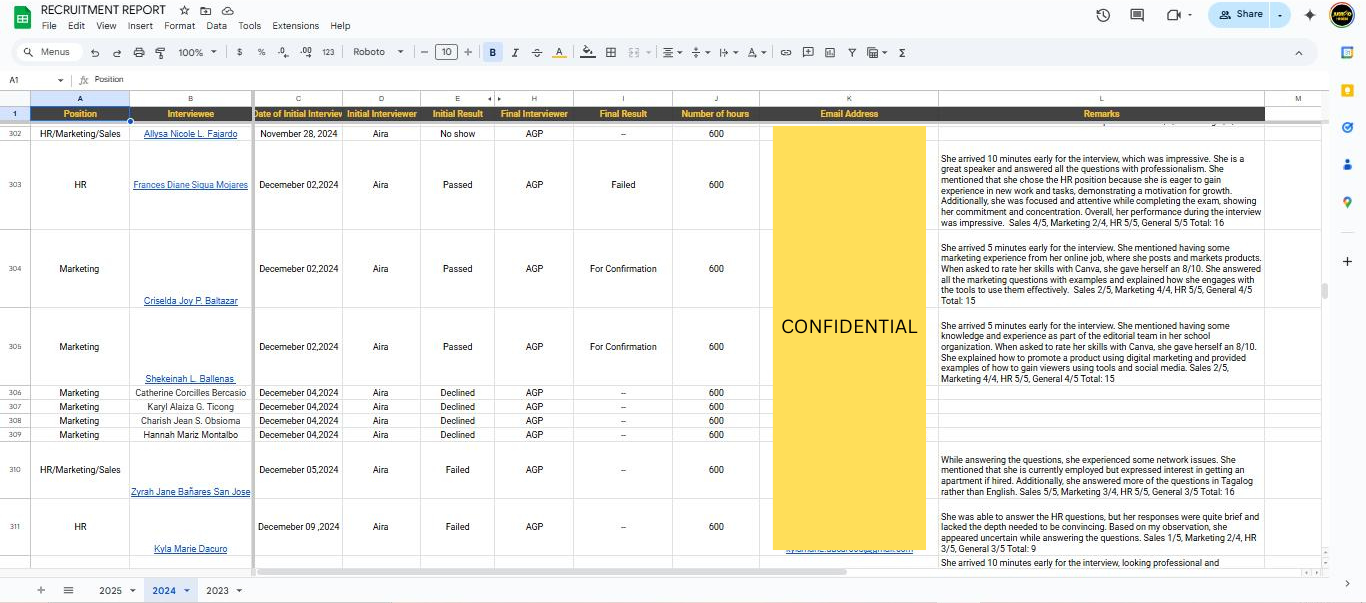Toggle italic formatting
This screenshot has height=603, width=1366.
tap(515, 52)
